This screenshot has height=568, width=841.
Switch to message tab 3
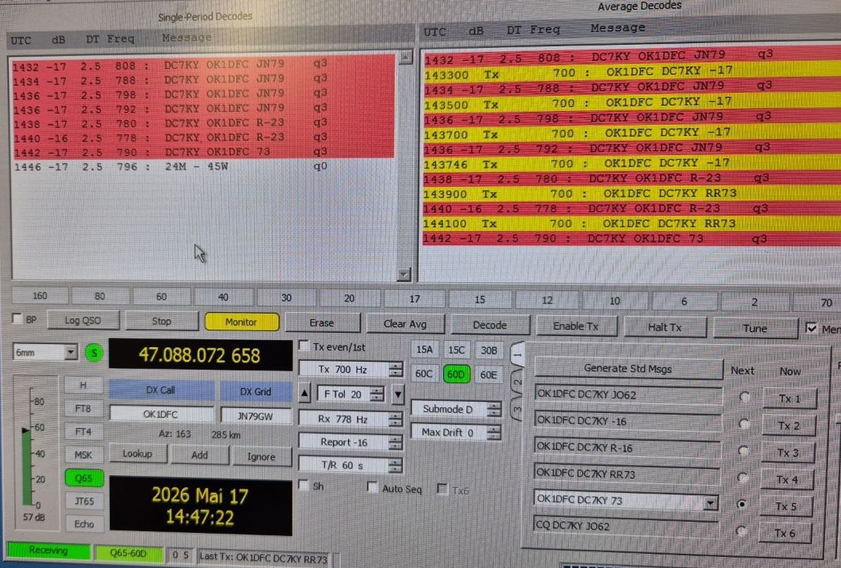pyautogui.click(x=518, y=410)
